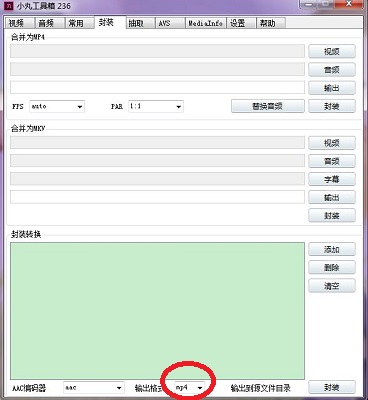Viewport: 368px width, 400px height.
Task: Switch to the 视频 tab
Action: 19,23
